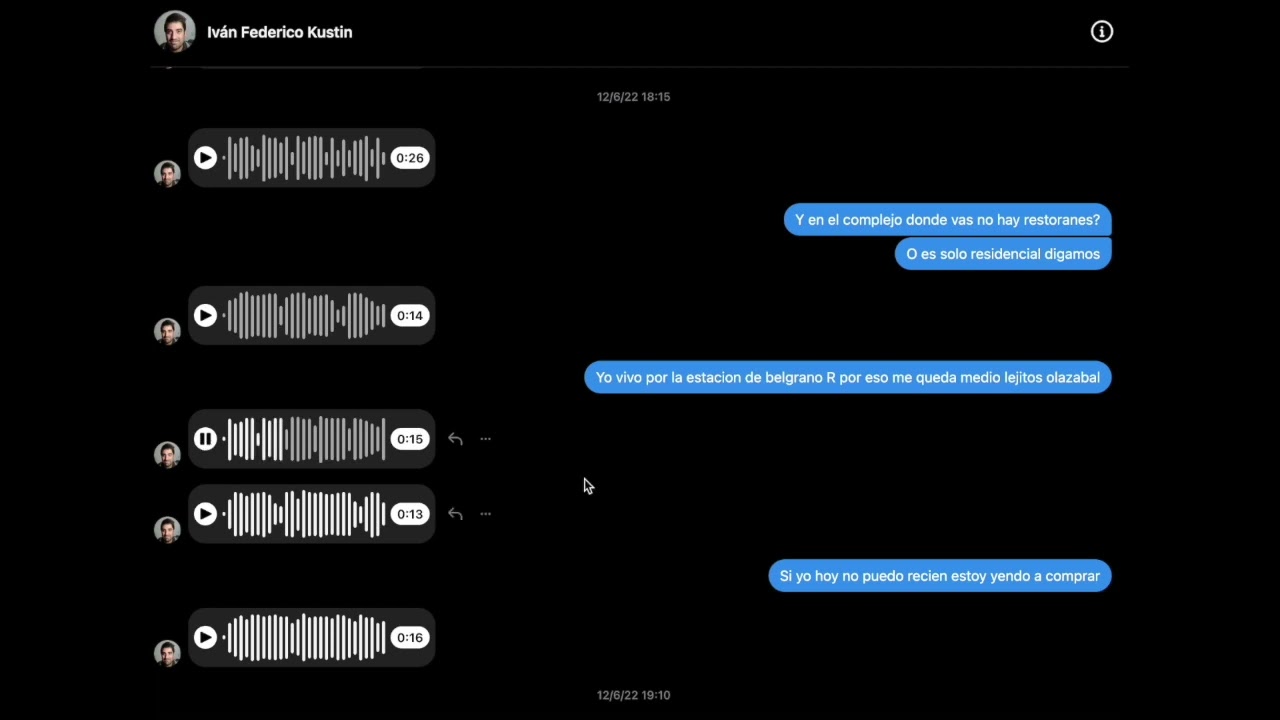Select the "O es solo residencial digamos" message

pyautogui.click(x=1002, y=254)
